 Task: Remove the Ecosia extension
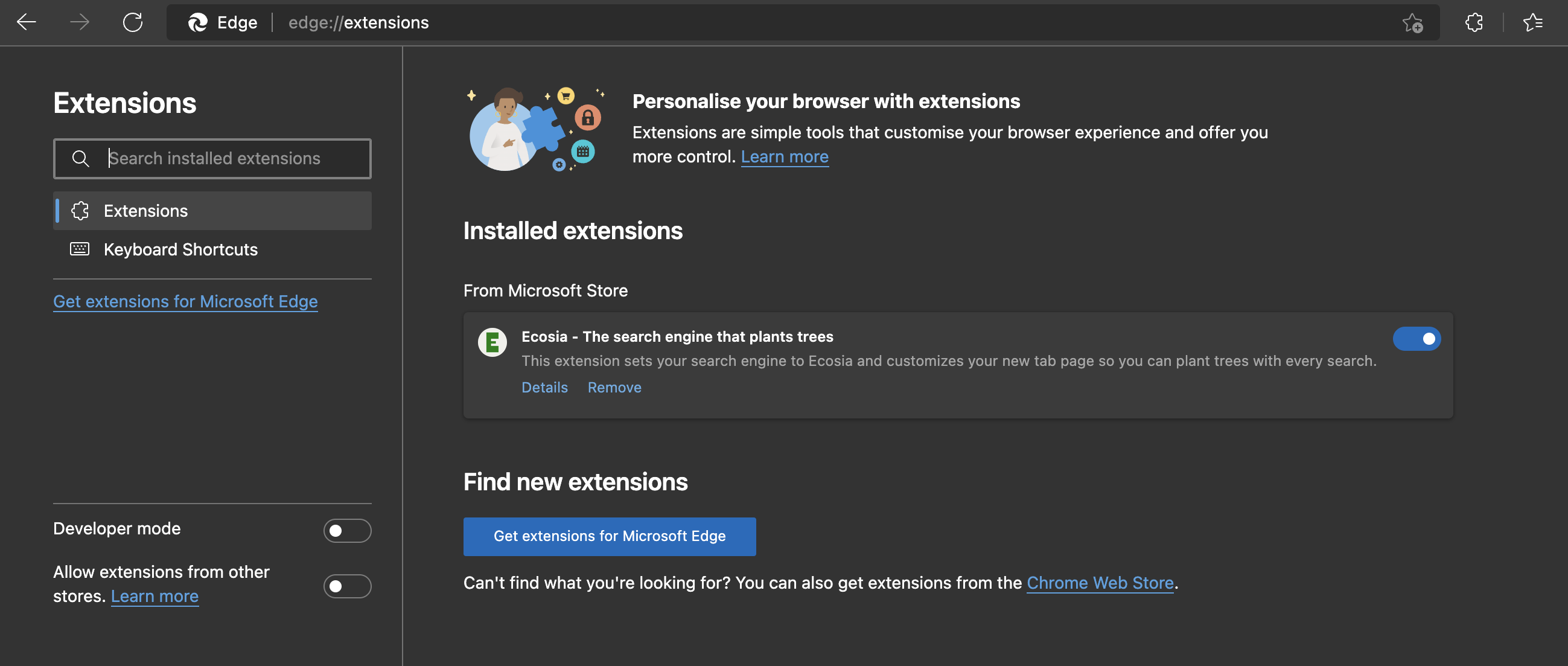[614, 387]
